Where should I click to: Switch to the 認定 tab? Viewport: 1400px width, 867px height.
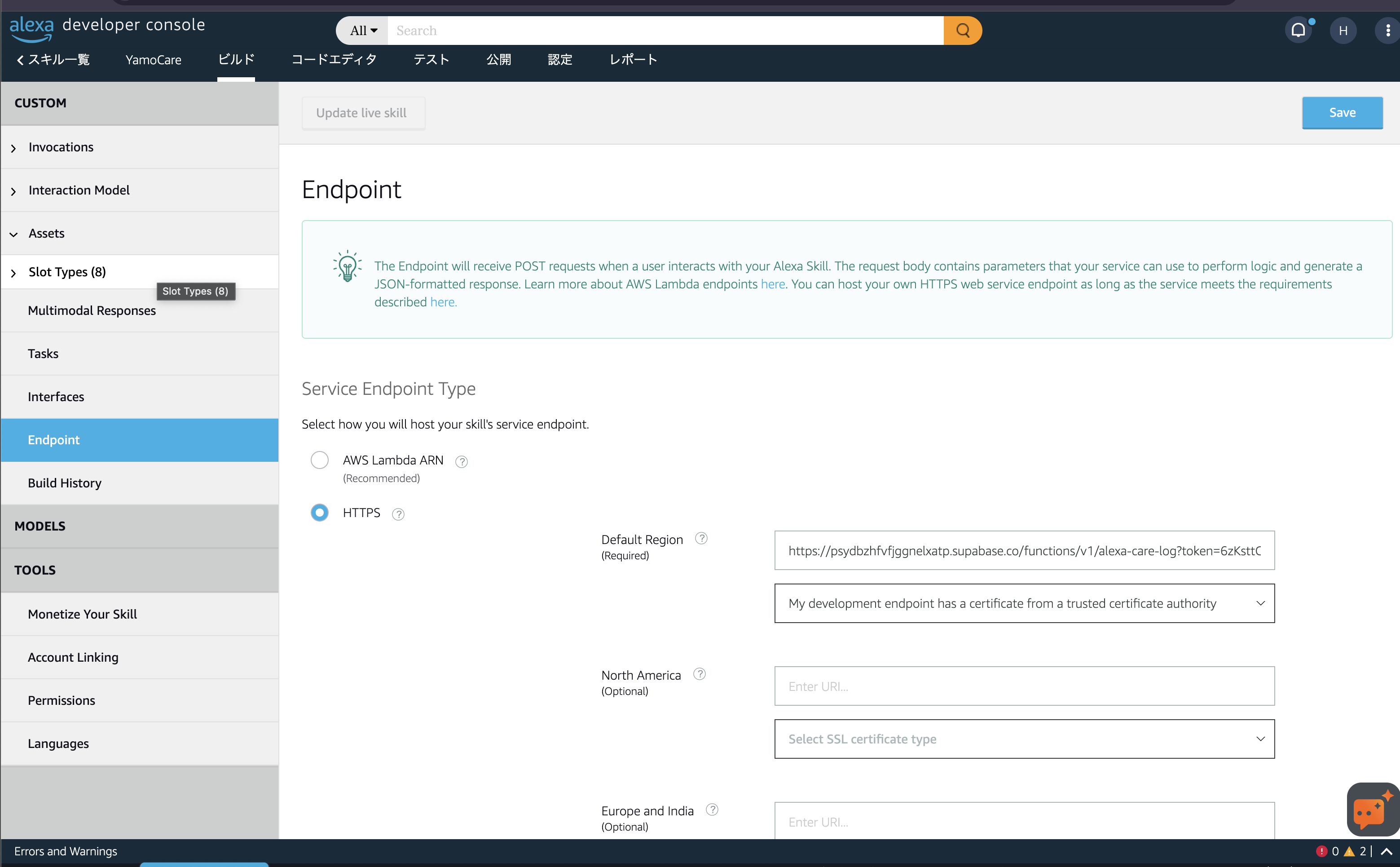click(x=560, y=60)
